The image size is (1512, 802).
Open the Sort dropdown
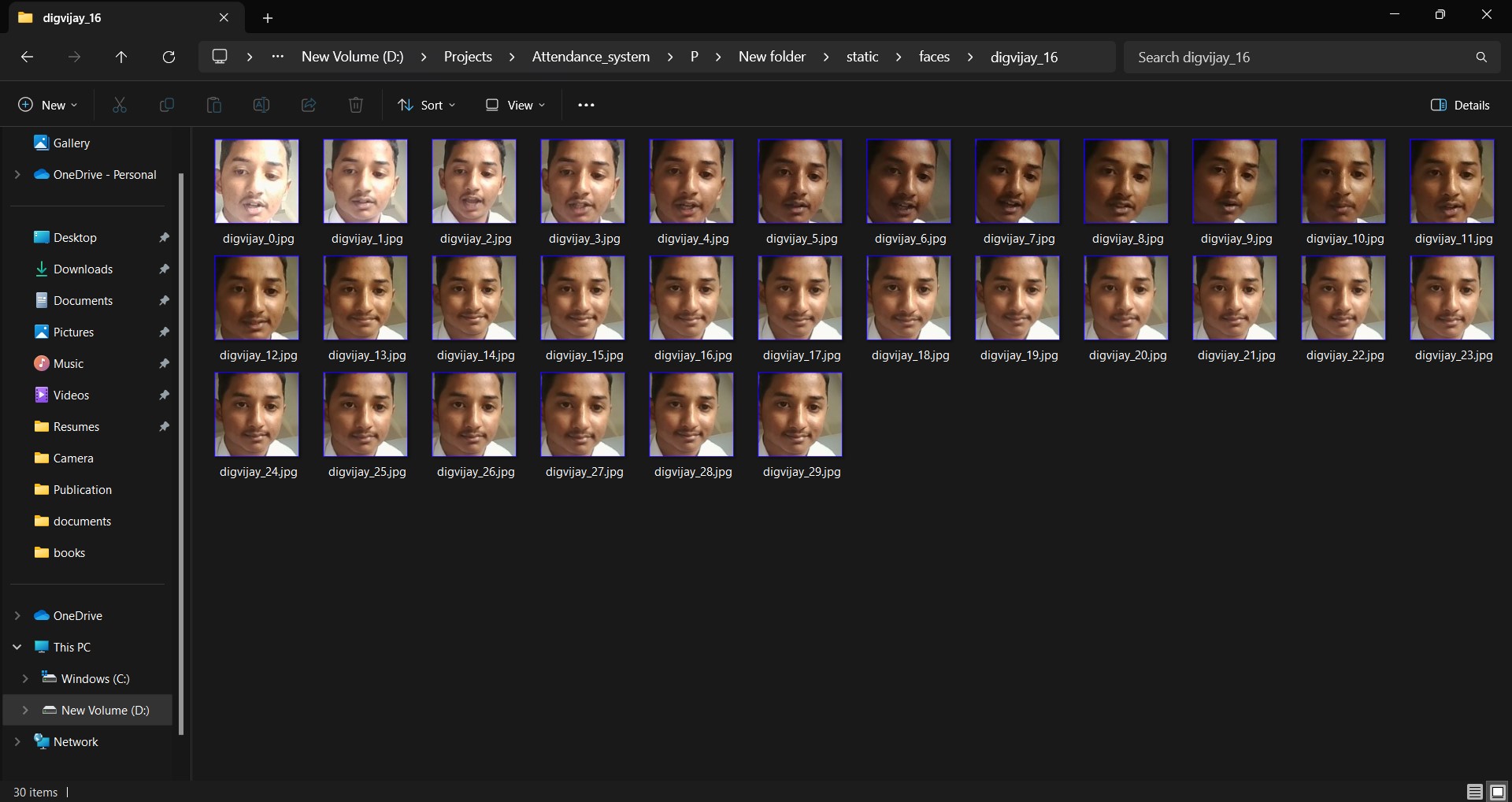click(x=427, y=105)
